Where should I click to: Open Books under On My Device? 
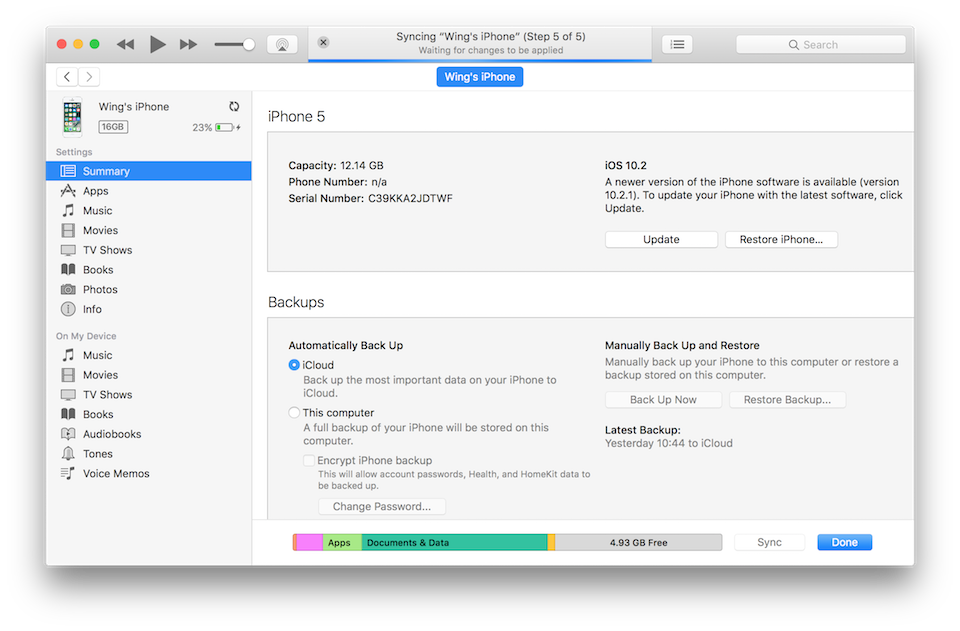149,414
